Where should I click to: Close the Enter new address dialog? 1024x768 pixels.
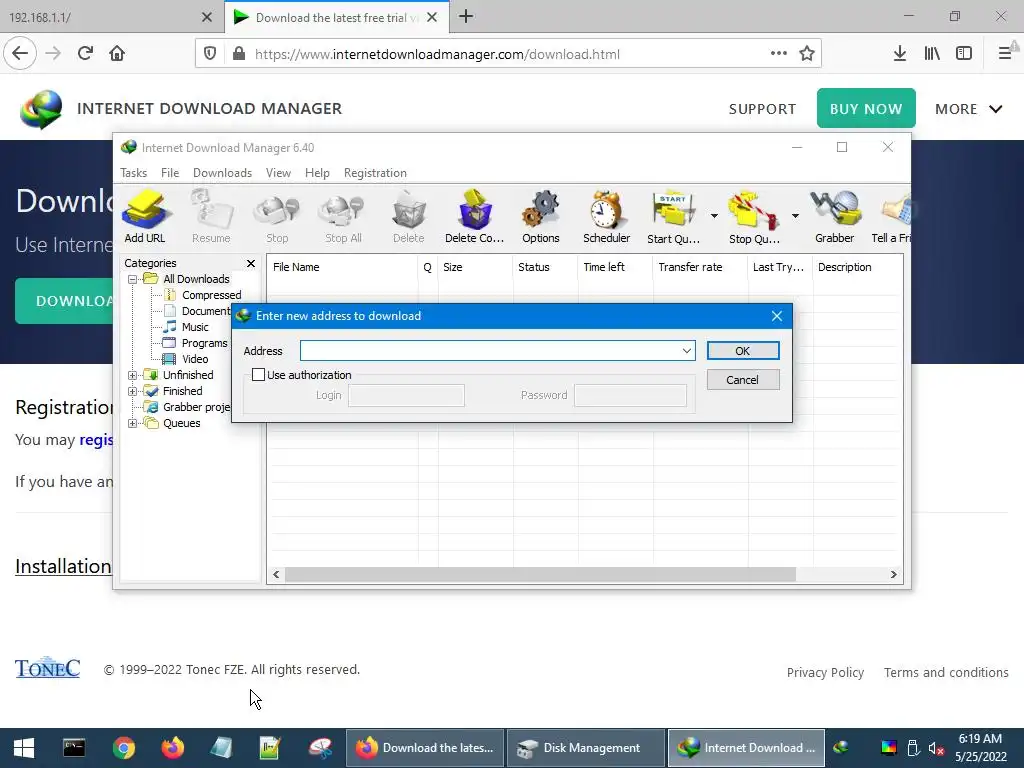[x=776, y=316]
